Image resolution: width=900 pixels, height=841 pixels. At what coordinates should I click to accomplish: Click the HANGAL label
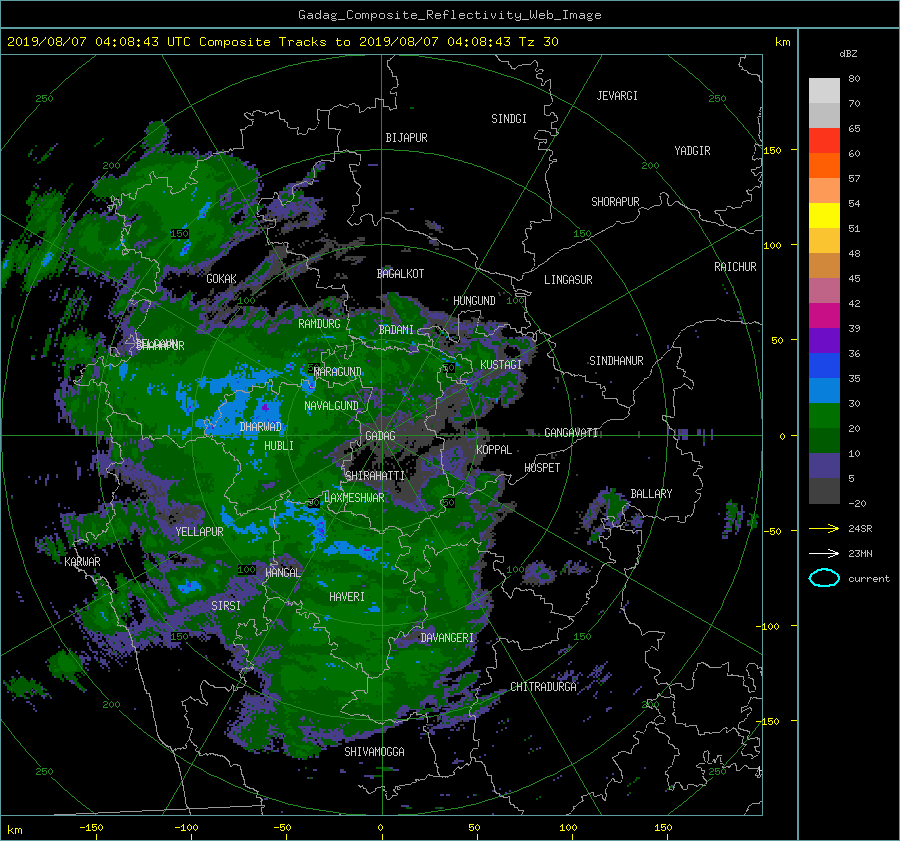pyautogui.click(x=282, y=573)
